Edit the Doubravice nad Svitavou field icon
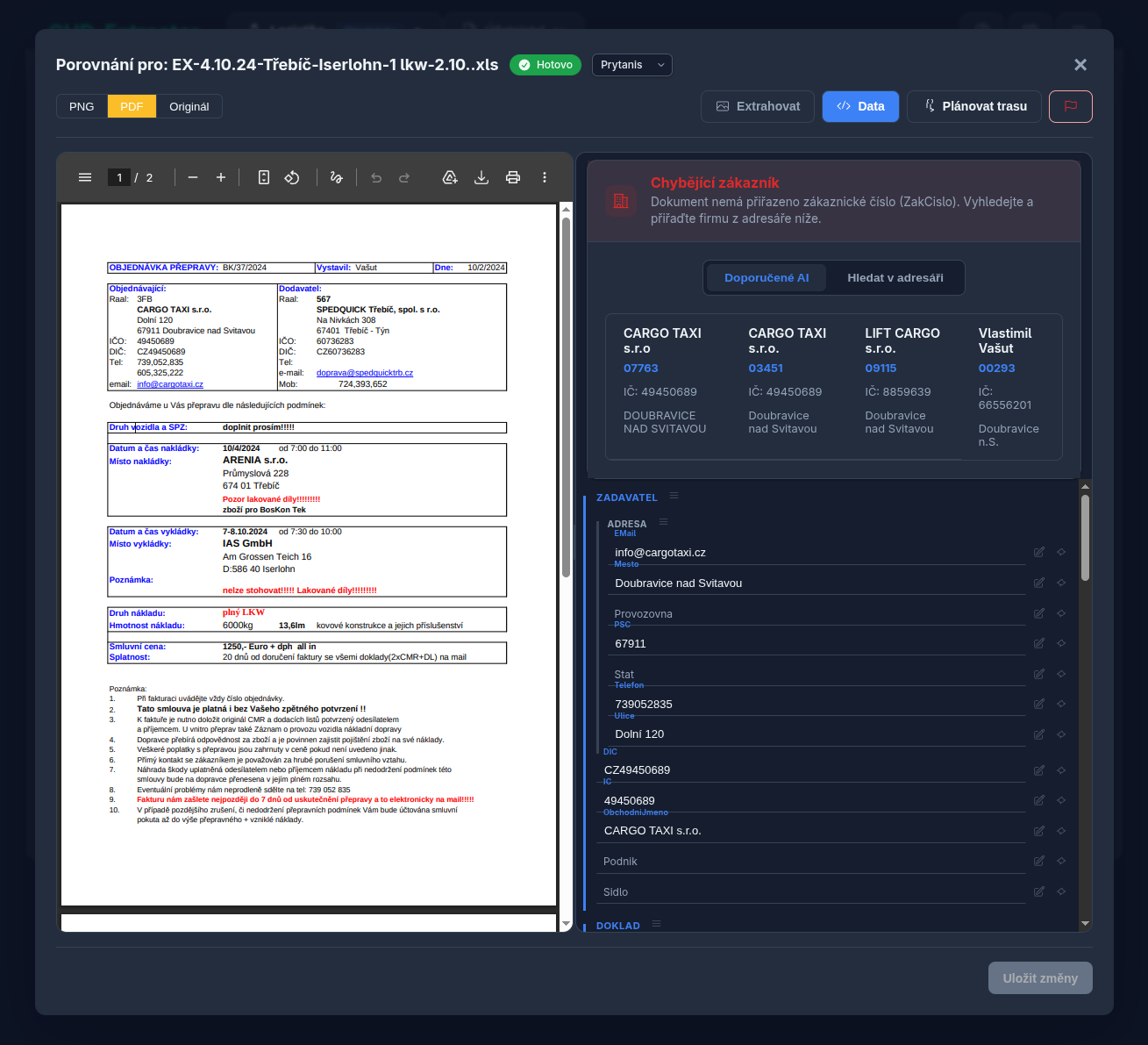1148x1045 pixels. [1039, 583]
